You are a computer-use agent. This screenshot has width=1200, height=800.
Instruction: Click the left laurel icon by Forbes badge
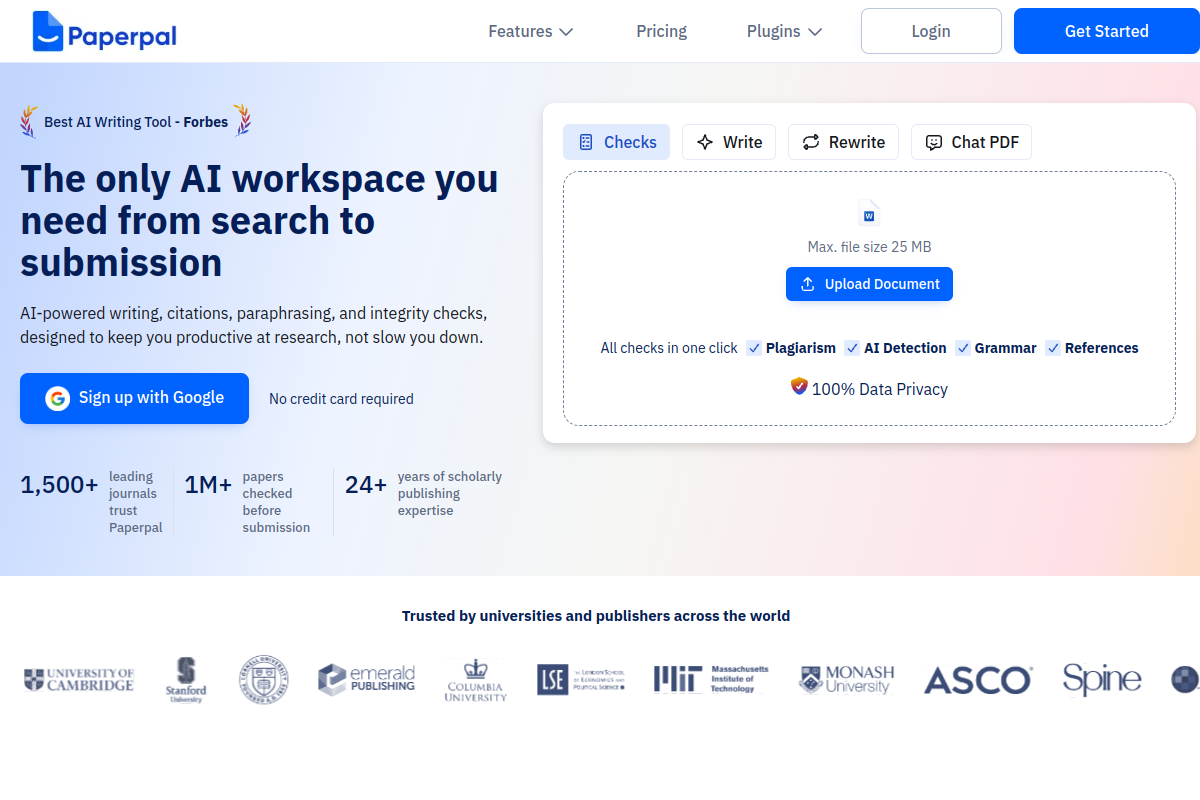tap(29, 121)
